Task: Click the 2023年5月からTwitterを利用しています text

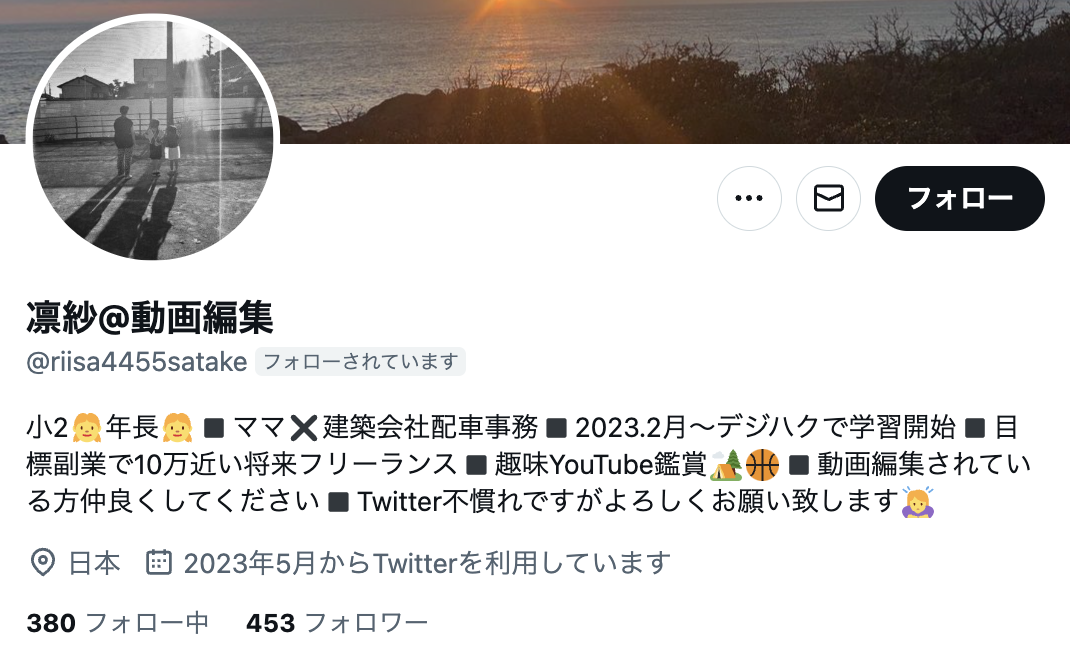Action: [427, 563]
